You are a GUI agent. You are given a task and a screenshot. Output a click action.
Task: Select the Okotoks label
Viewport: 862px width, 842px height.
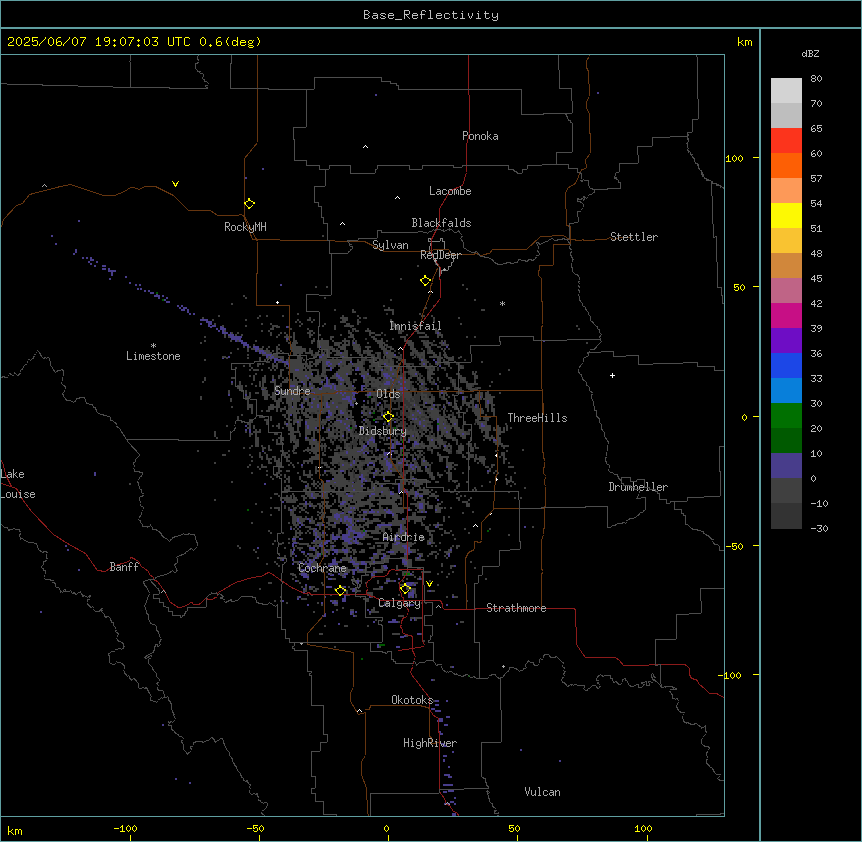412,700
